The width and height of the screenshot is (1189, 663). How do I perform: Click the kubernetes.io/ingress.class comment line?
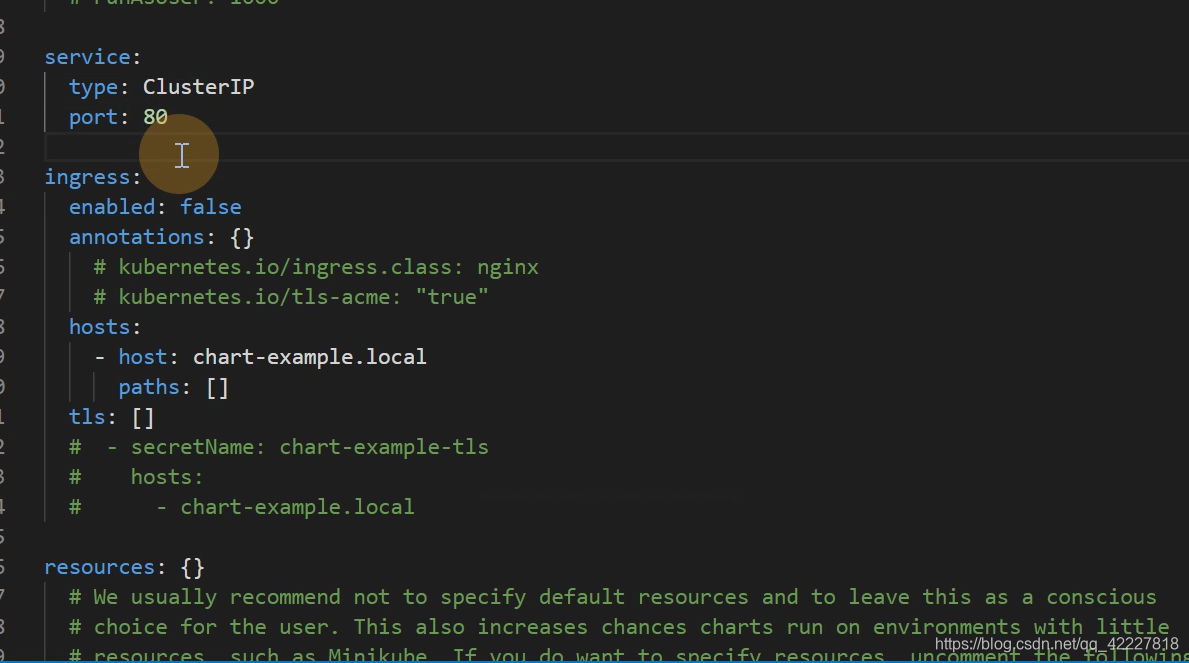point(316,267)
